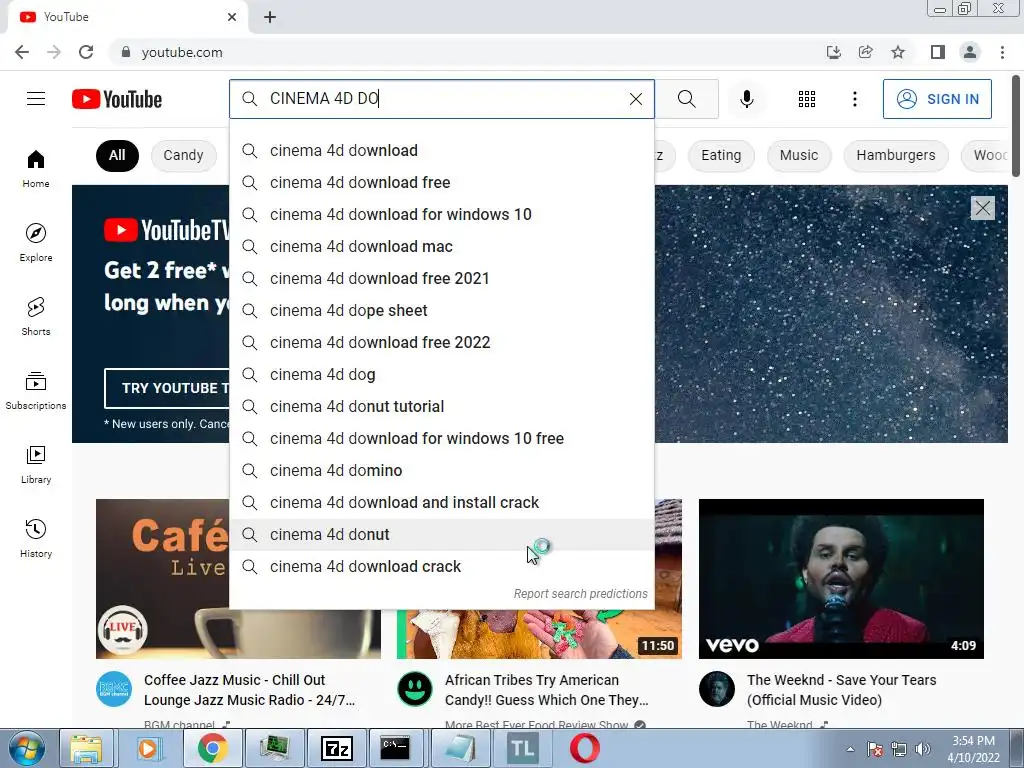Viewport: 1024px width, 768px height.
Task: Open 7-Zip from the taskbar
Action: point(336,748)
